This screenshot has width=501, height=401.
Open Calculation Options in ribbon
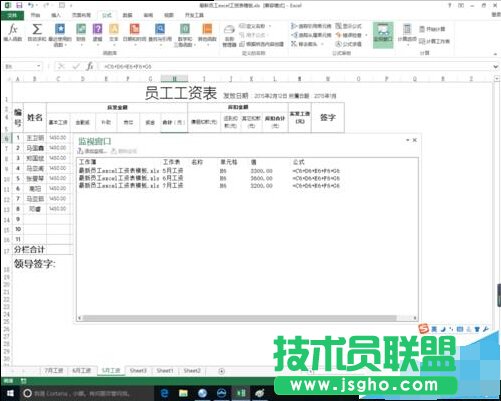point(407,34)
